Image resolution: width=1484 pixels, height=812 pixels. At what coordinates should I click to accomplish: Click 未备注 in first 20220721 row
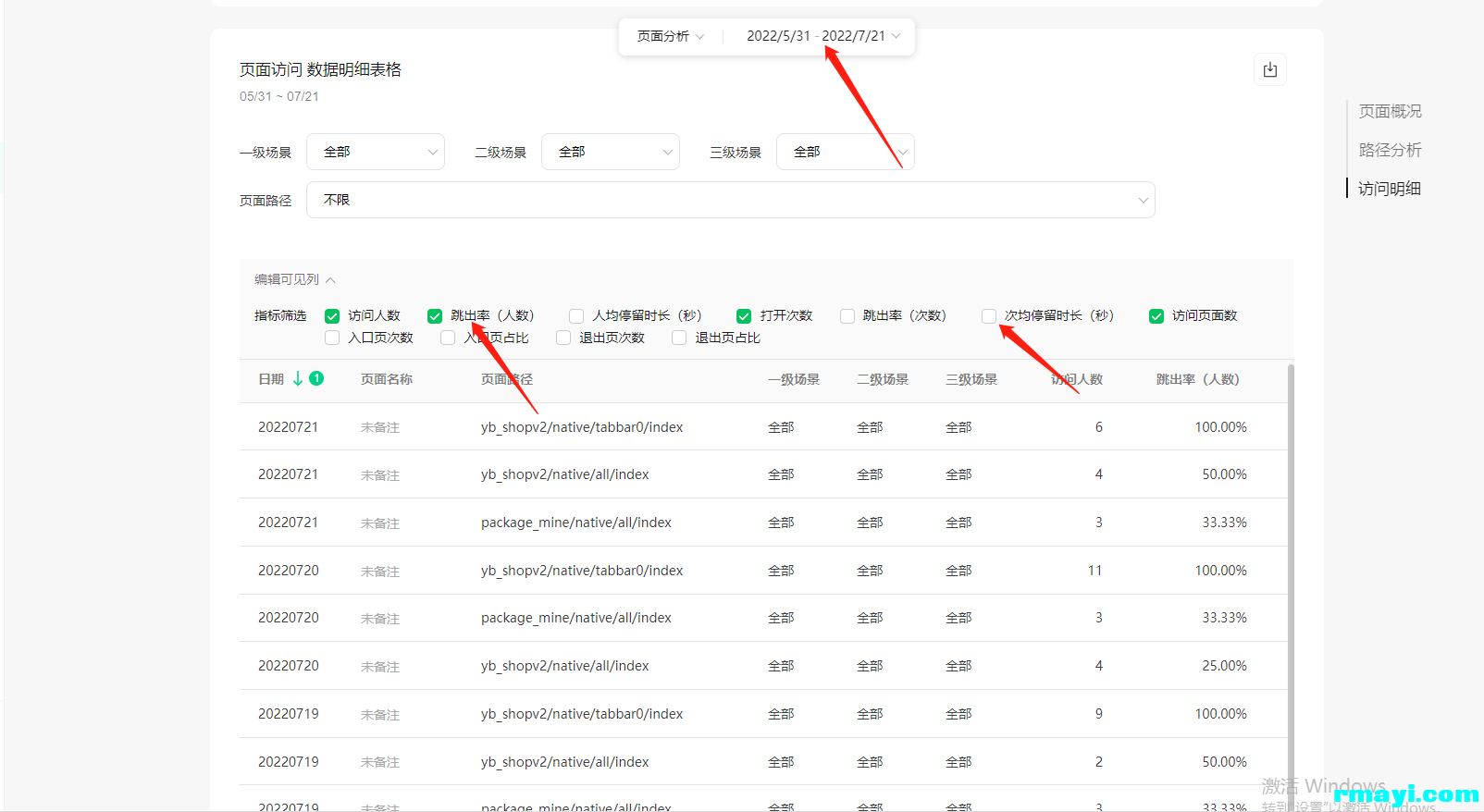pos(380,427)
